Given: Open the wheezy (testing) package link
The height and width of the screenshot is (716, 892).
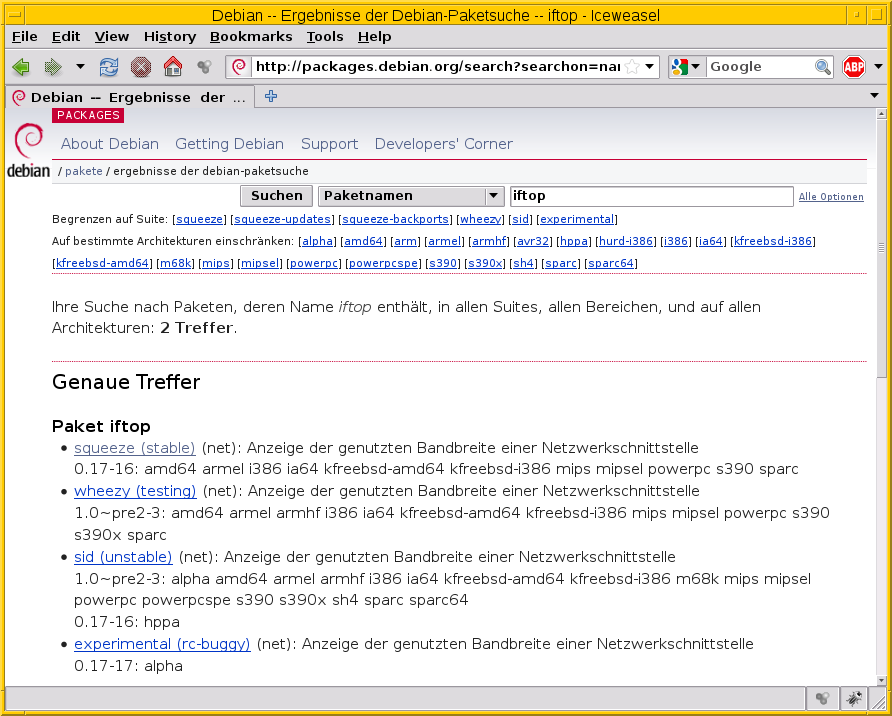Looking at the screenshot, I should point(135,491).
